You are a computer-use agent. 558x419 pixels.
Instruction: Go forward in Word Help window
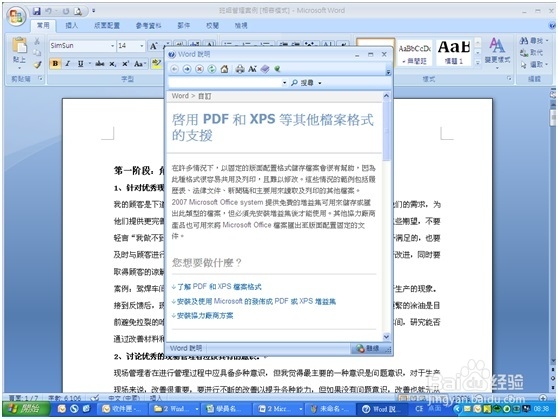tap(187, 69)
